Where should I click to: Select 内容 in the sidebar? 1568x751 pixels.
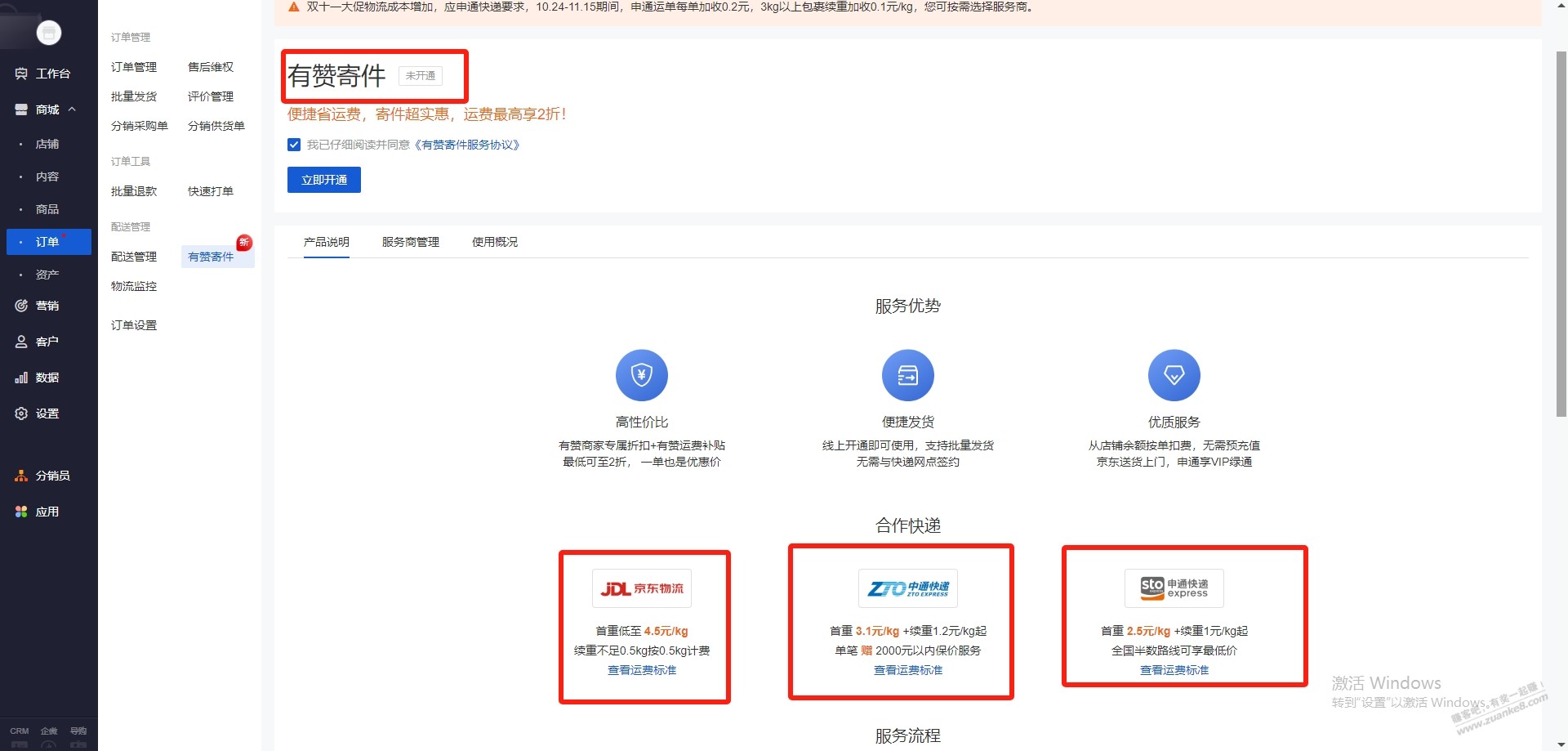pyautogui.click(x=47, y=177)
